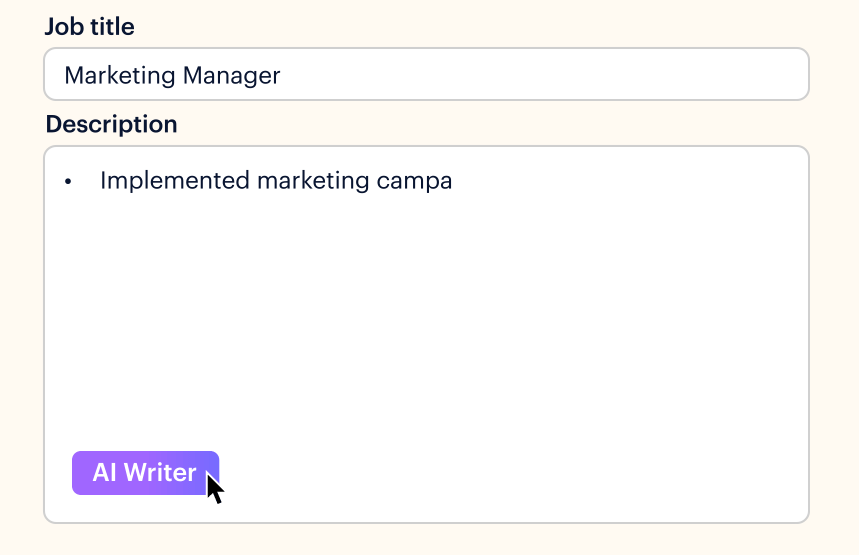Image resolution: width=859 pixels, height=555 pixels.
Task: Click the word "Job" in the field label
Action: click(x=65, y=26)
